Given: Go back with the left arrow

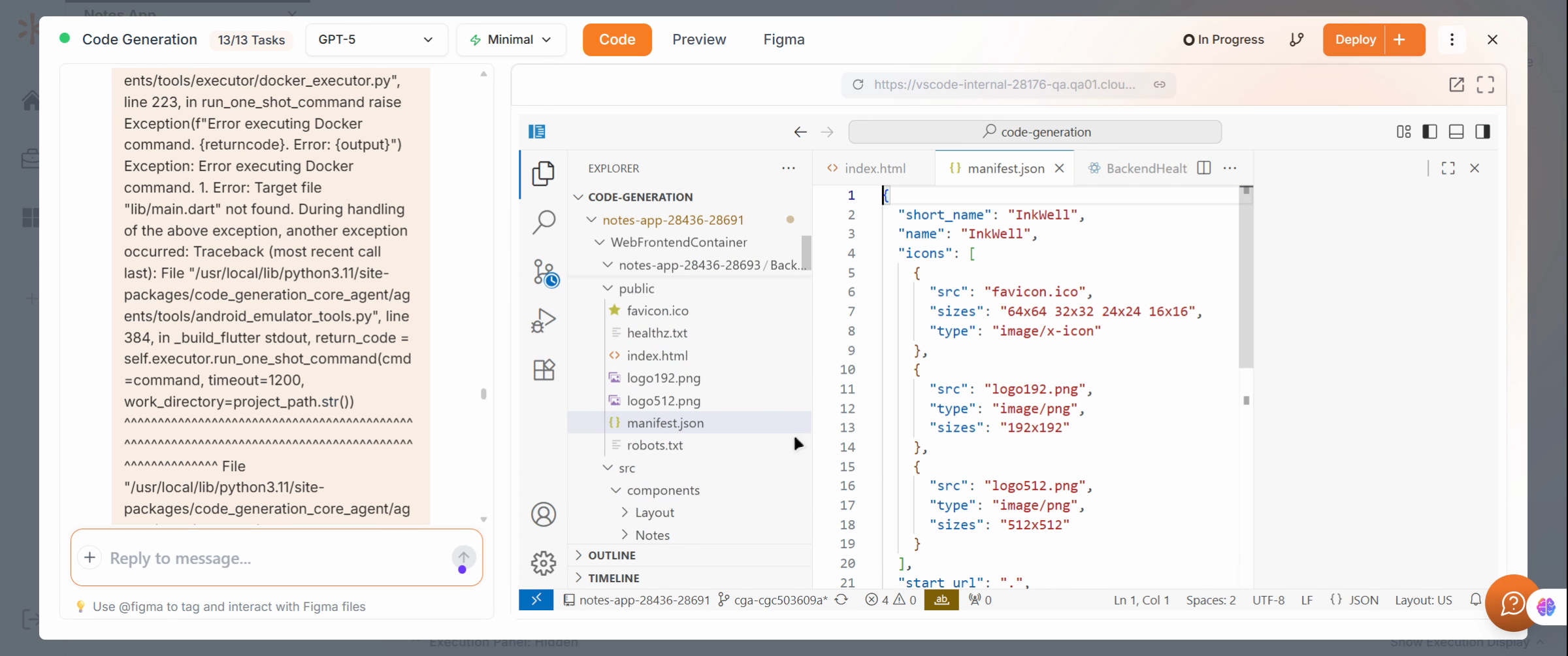Looking at the screenshot, I should [x=800, y=132].
